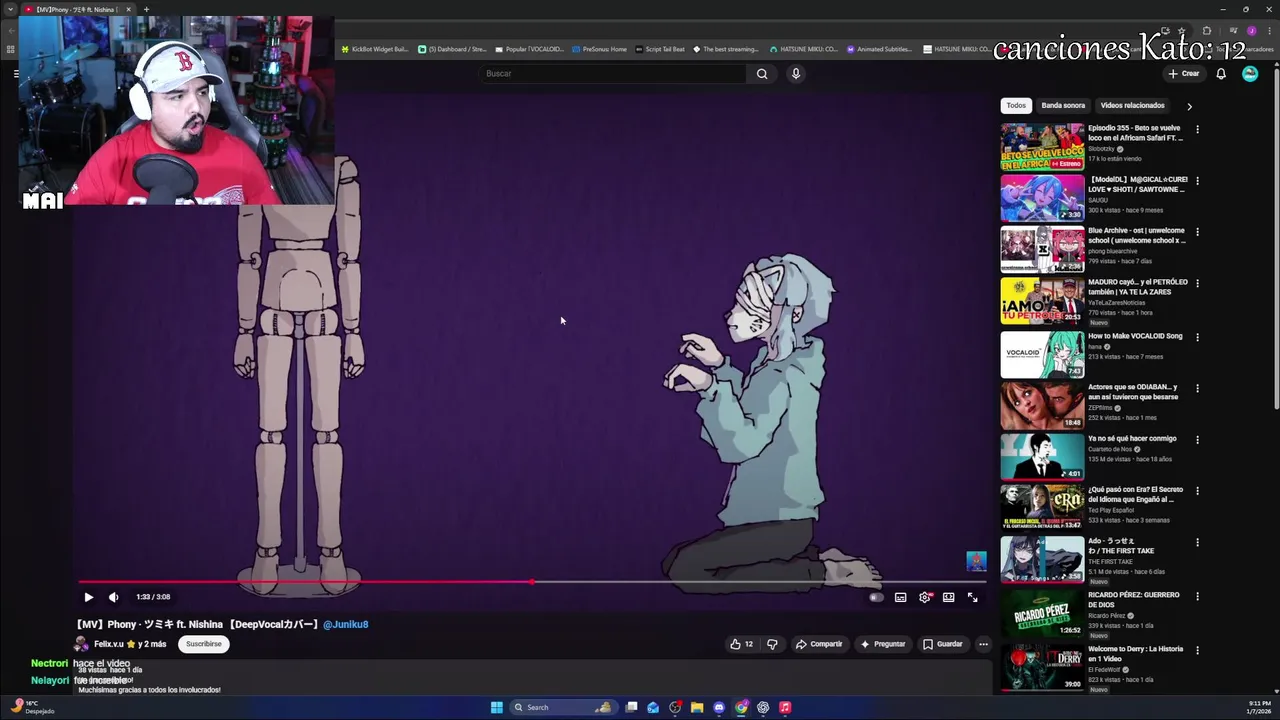
Task: Open the weather widget showing Despejado
Action: coord(32,707)
